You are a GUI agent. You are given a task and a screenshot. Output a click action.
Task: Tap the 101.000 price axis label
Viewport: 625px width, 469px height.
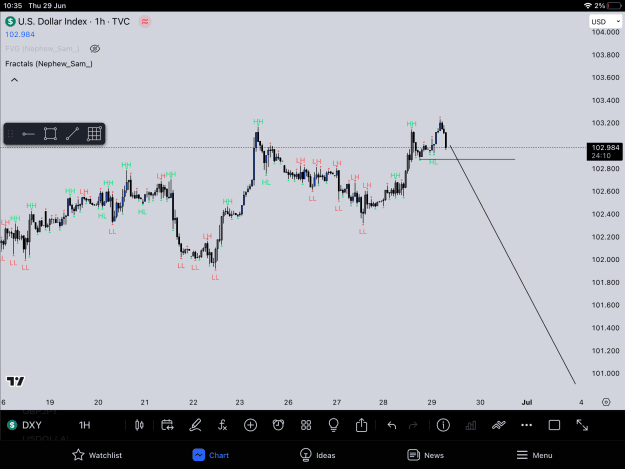[605, 373]
